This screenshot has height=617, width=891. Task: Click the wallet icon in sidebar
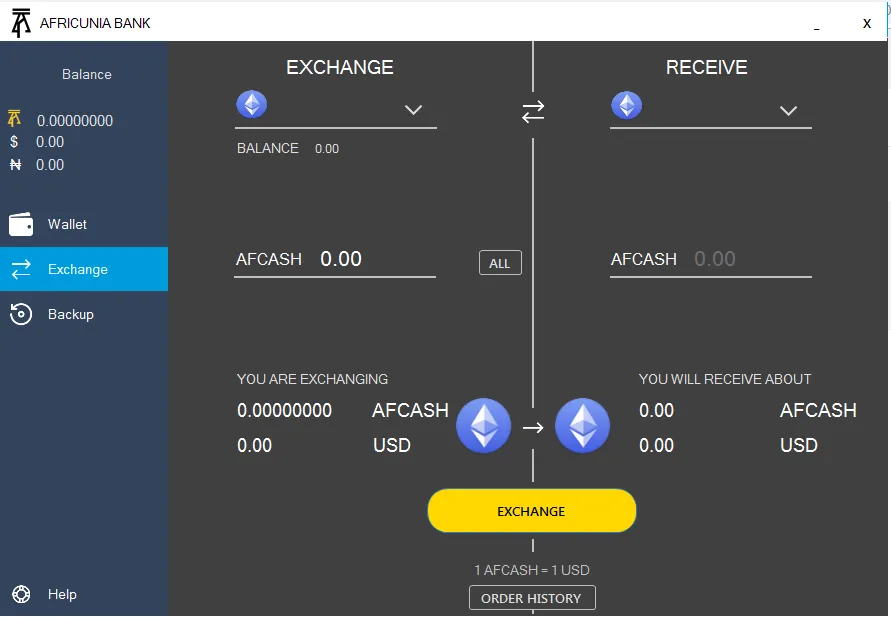tap(21, 224)
